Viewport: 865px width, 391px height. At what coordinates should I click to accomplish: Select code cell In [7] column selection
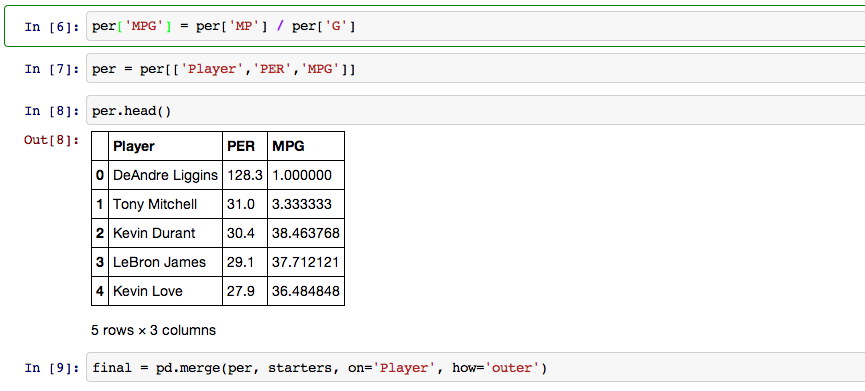point(476,68)
